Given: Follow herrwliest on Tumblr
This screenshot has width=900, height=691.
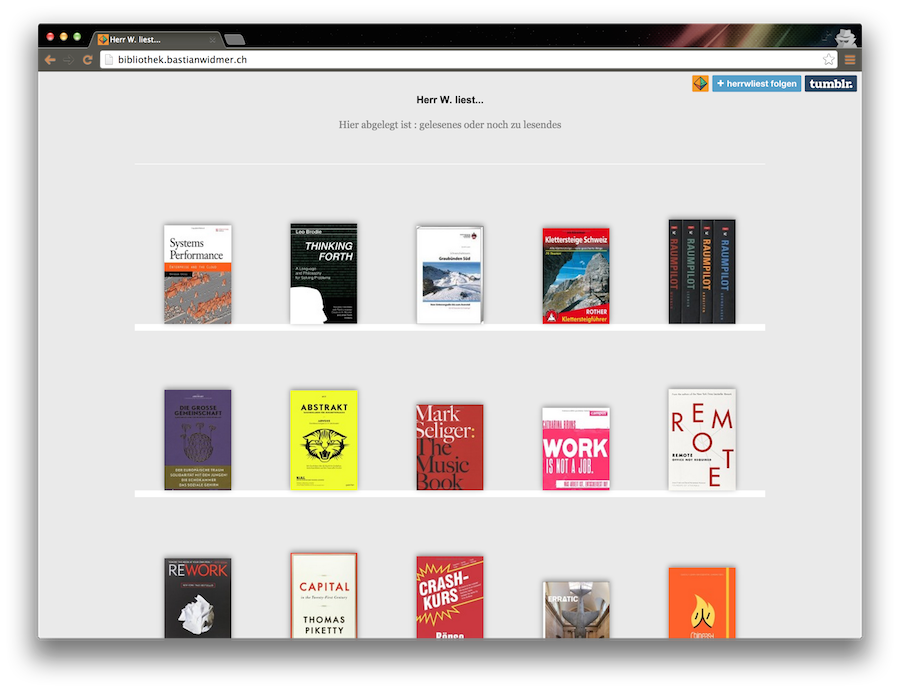Looking at the screenshot, I should 757,84.
